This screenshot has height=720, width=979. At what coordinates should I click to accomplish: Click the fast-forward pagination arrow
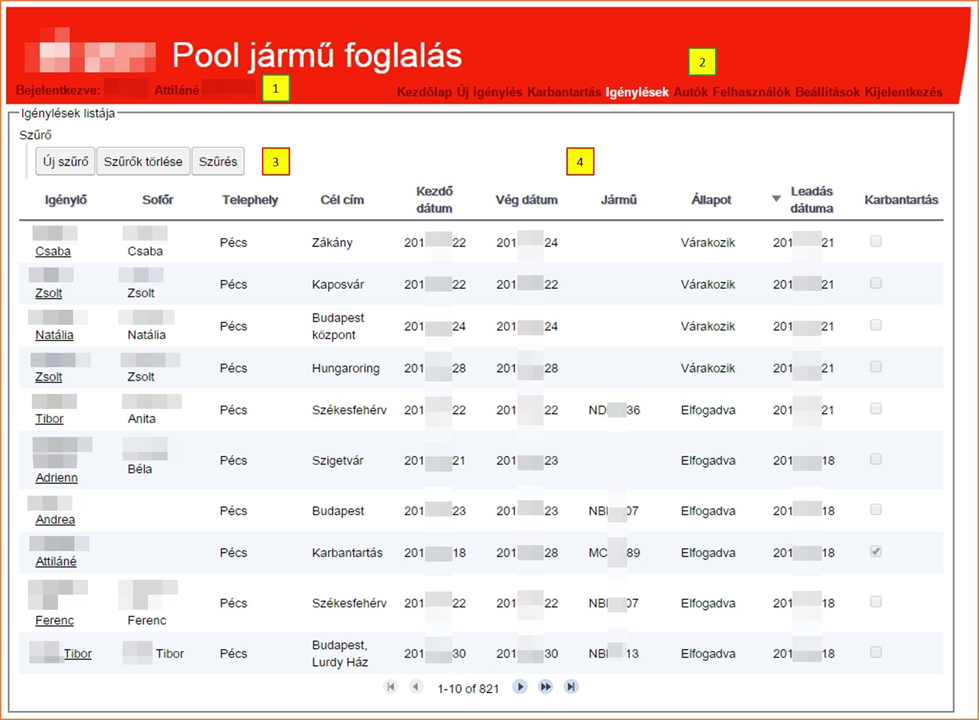pyautogui.click(x=546, y=687)
